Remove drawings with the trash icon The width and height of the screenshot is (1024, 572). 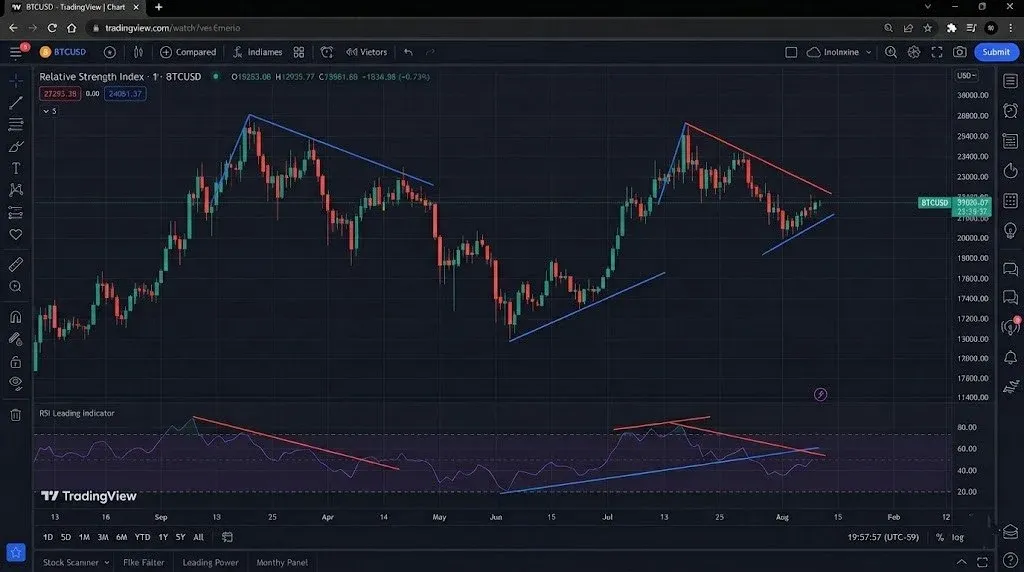coord(16,415)
